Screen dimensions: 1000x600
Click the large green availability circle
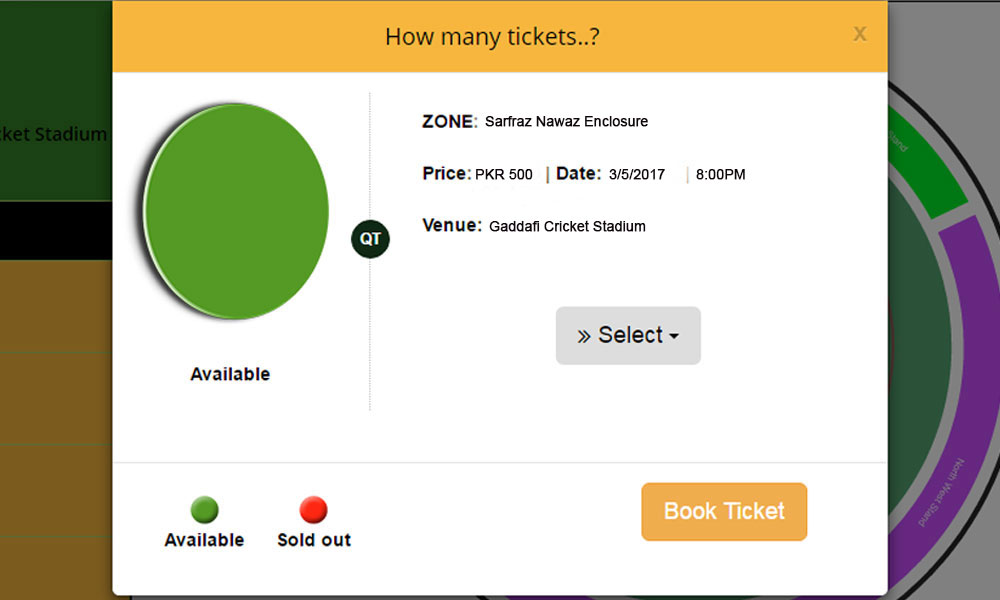click(235, 211)
